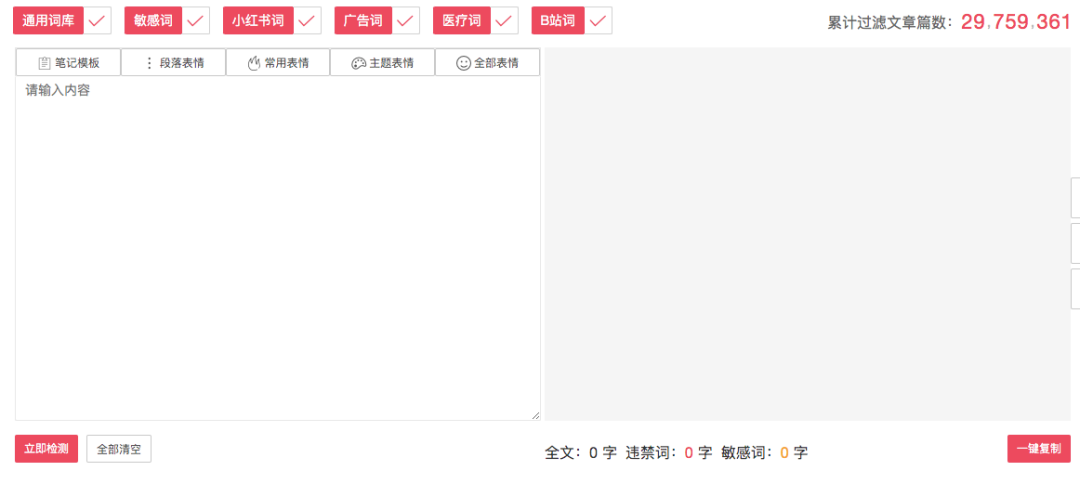Open the 笔记模板 tab
This screenshot has width=1080, height=484.
click(x=68, y=63)
